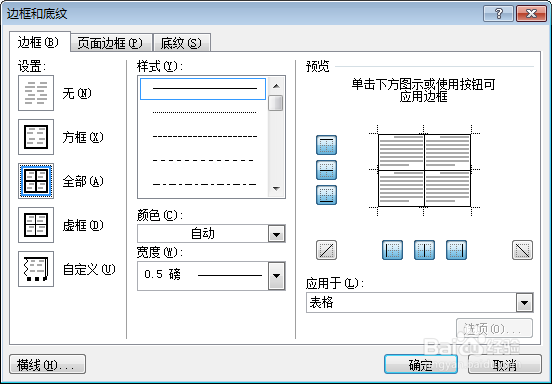Select the 无 (None) border setting icon
Screen dimensions: 552x384
(36, 93)
